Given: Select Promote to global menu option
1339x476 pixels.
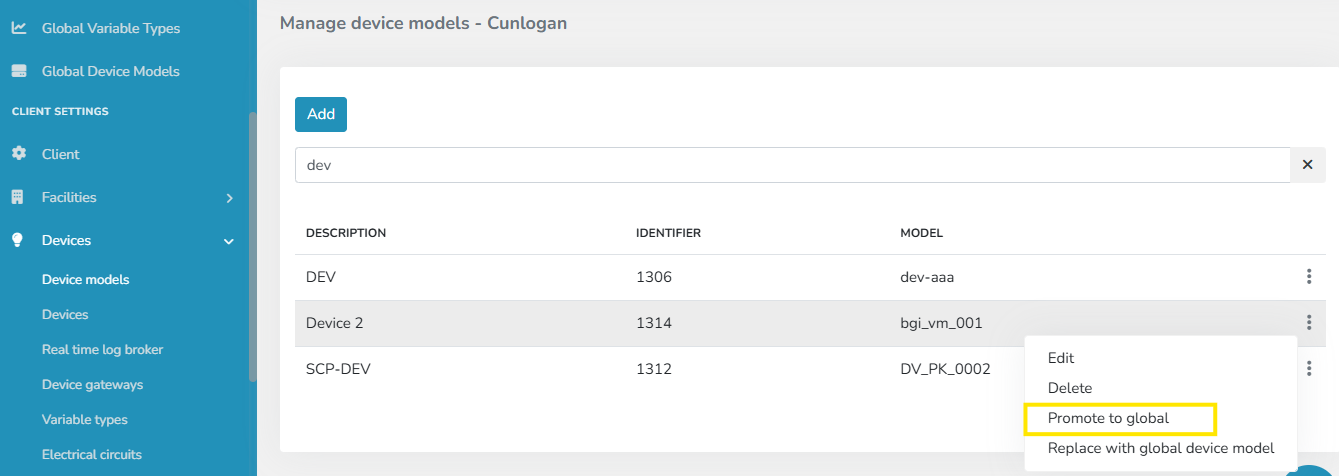Looking at the screenshot, I should (1108, 418).
